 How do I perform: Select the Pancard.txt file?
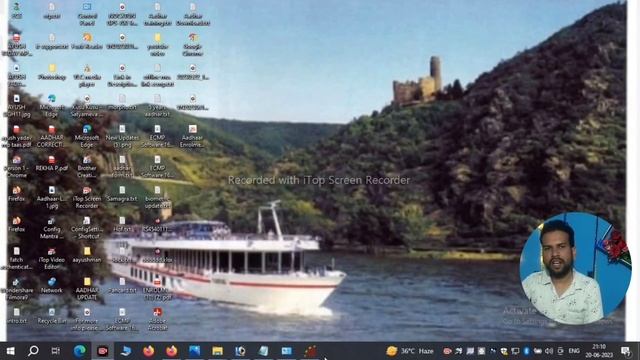[x=122, y=286]
